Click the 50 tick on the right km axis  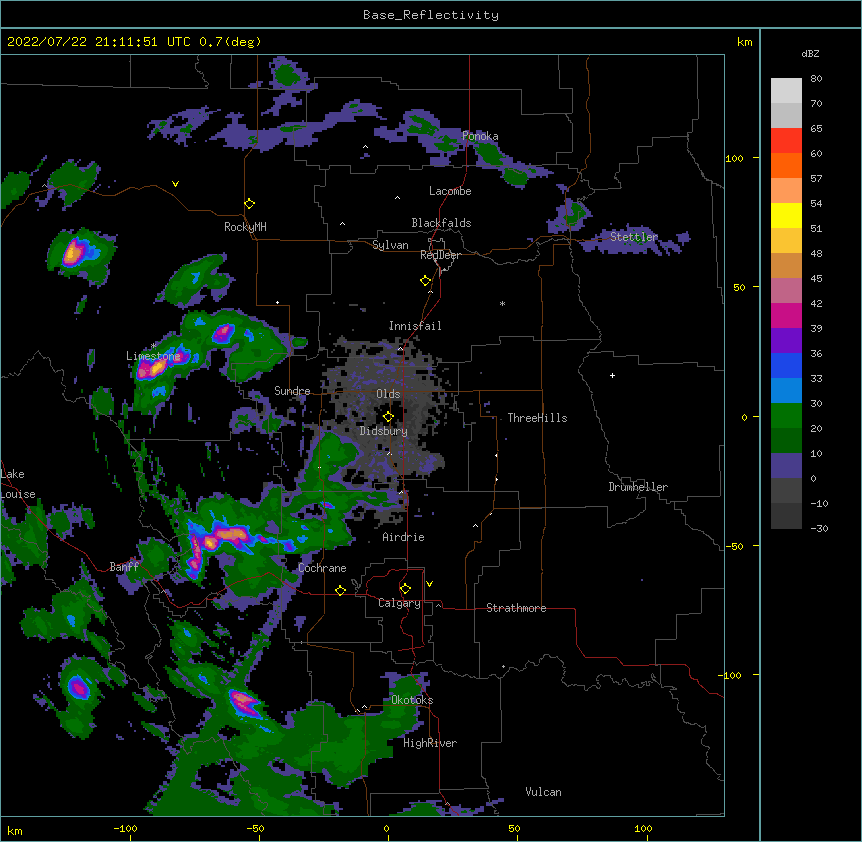point(739,287)
